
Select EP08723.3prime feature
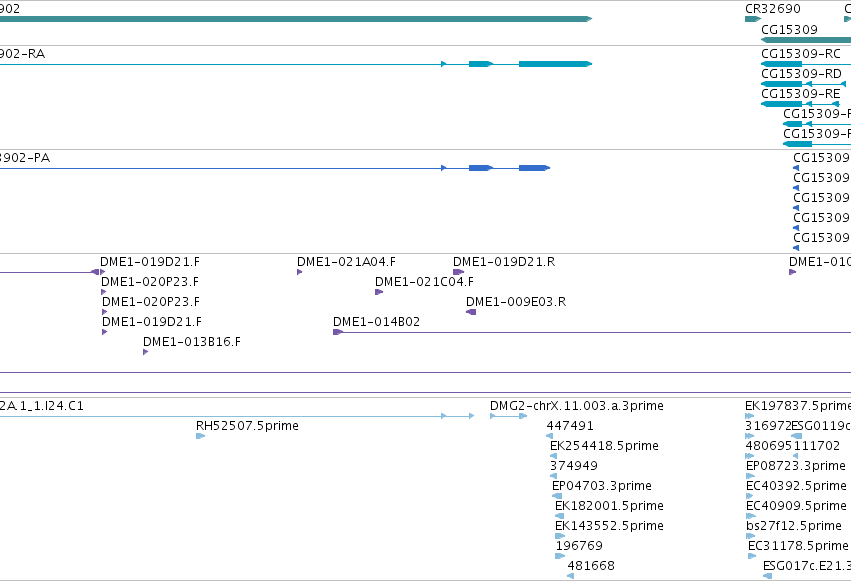(x=796, y=466)
